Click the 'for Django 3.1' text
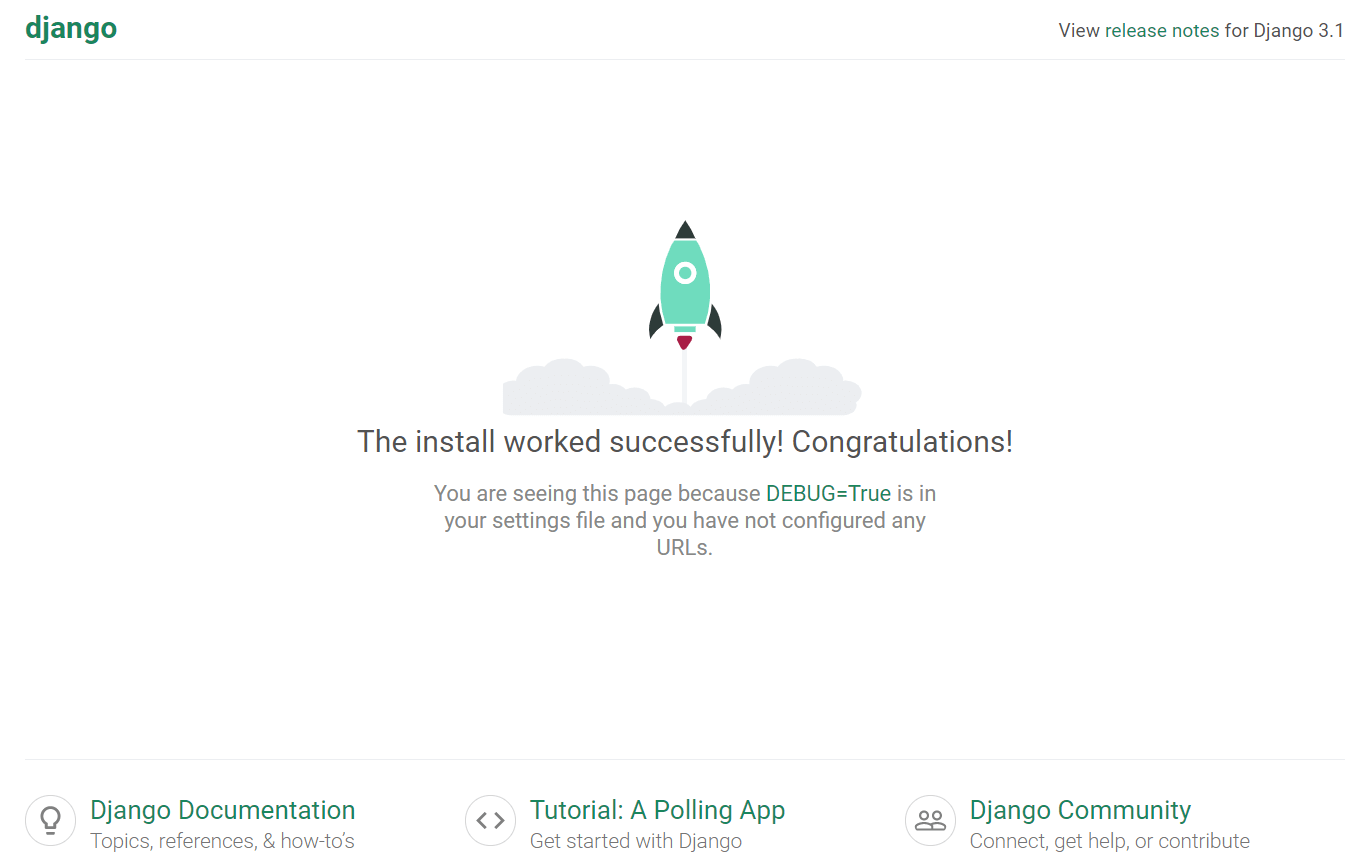Image resolution: width=1350 pixels, height=867 pixels. (1284, 30)
